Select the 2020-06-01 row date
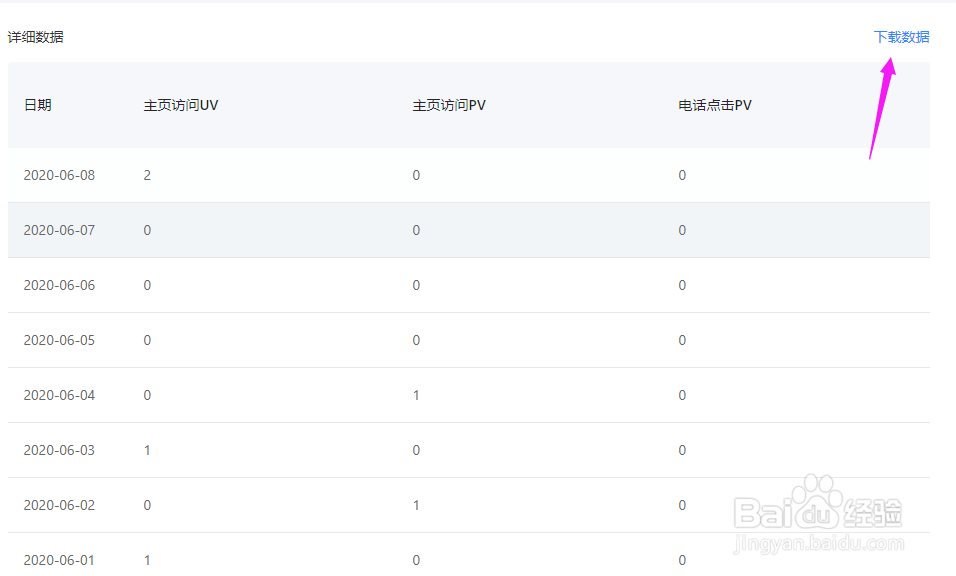 [x=59, y=560]
